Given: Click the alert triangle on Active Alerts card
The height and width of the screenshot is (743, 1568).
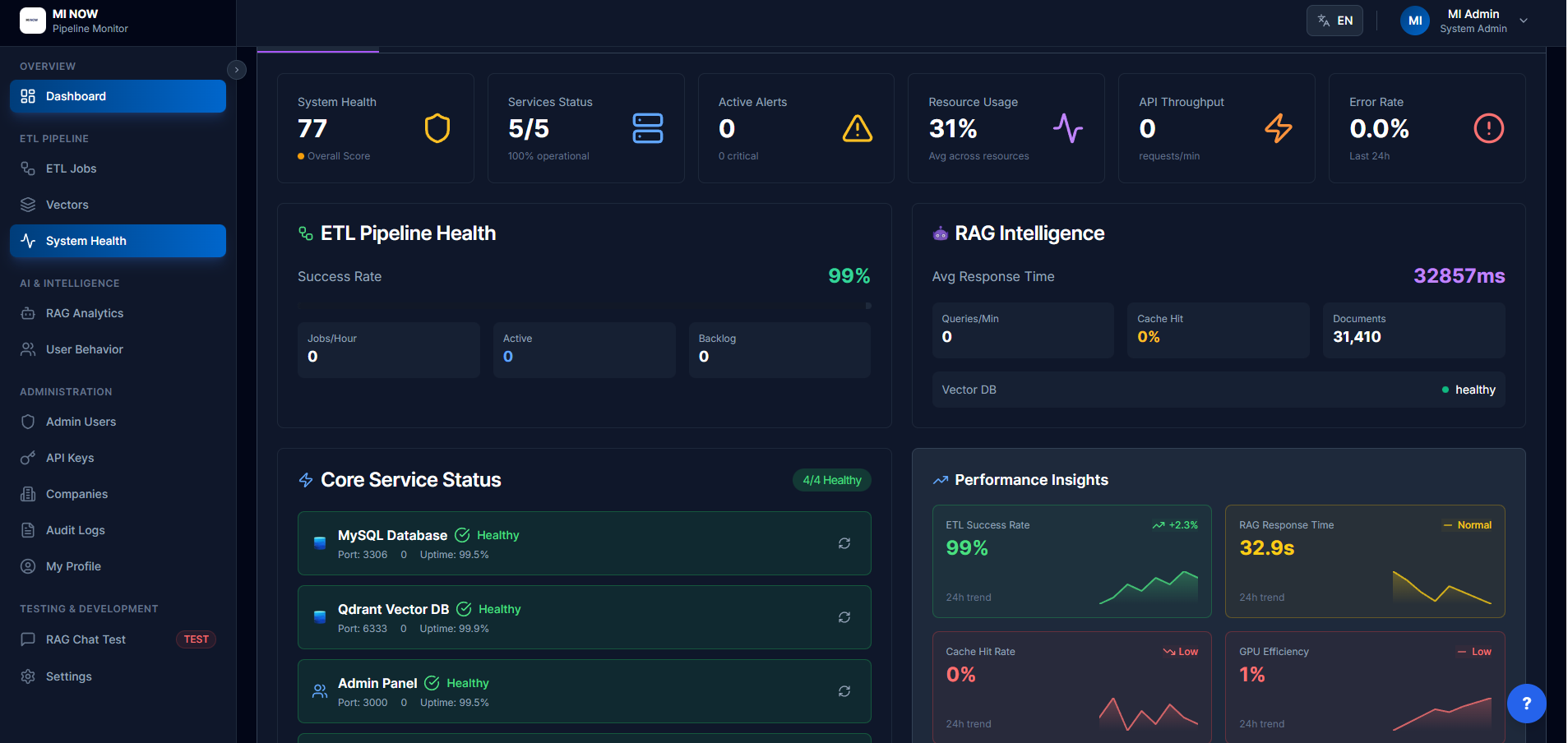Looking at the screenshot, I should 857,128.
